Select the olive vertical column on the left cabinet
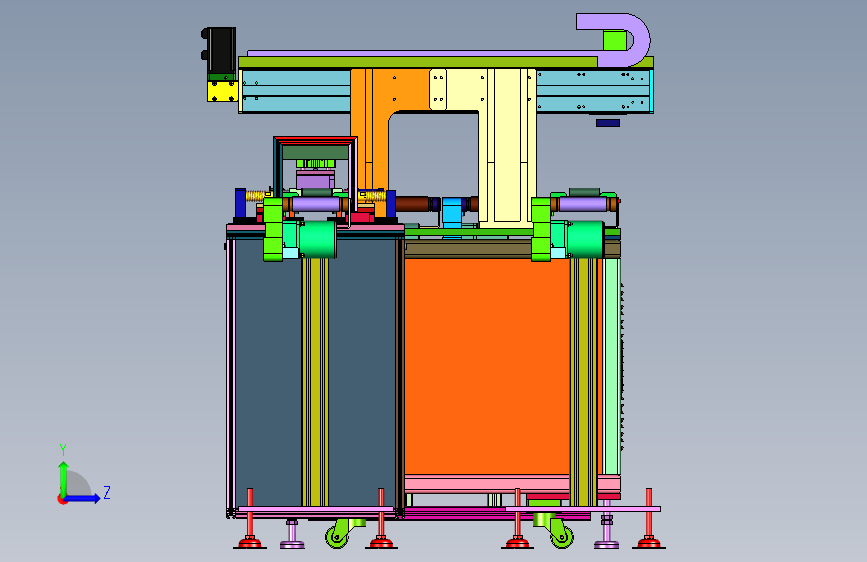Image resolution: width=867 pixels, height=562 pixels. [315, 382]
